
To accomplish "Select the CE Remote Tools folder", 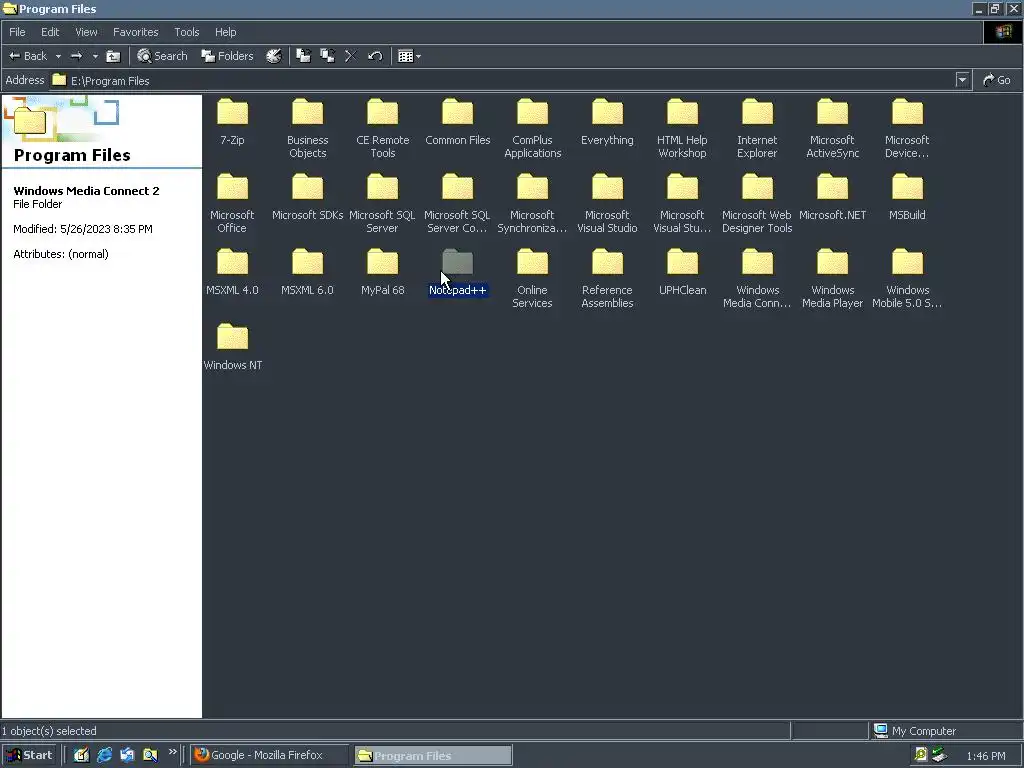I will (383, 129).
